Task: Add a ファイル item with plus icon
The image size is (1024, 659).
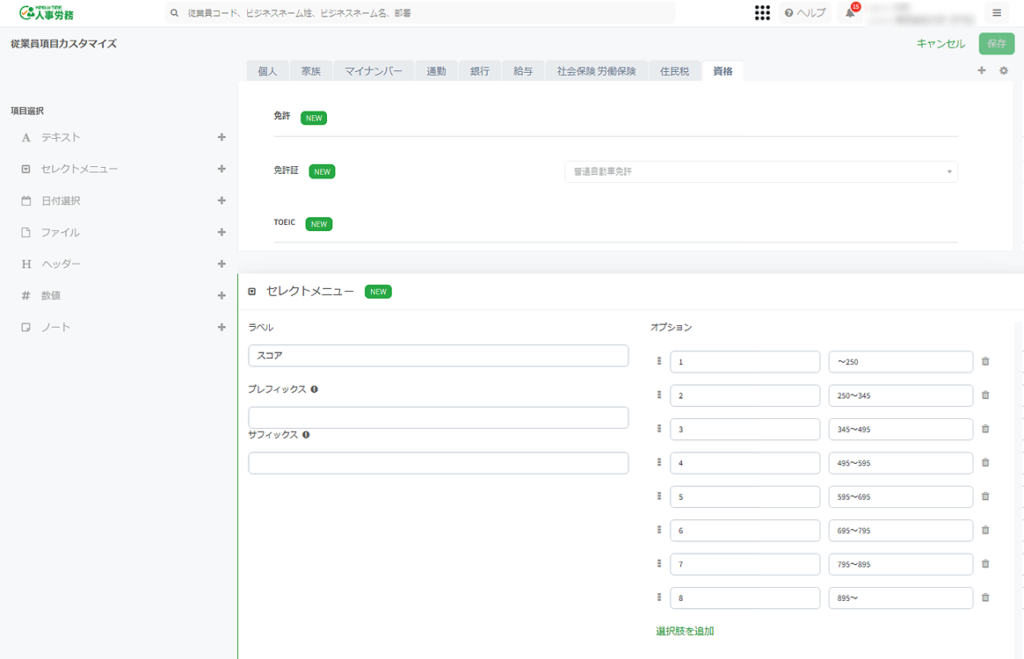Action: tap(221, 232)
